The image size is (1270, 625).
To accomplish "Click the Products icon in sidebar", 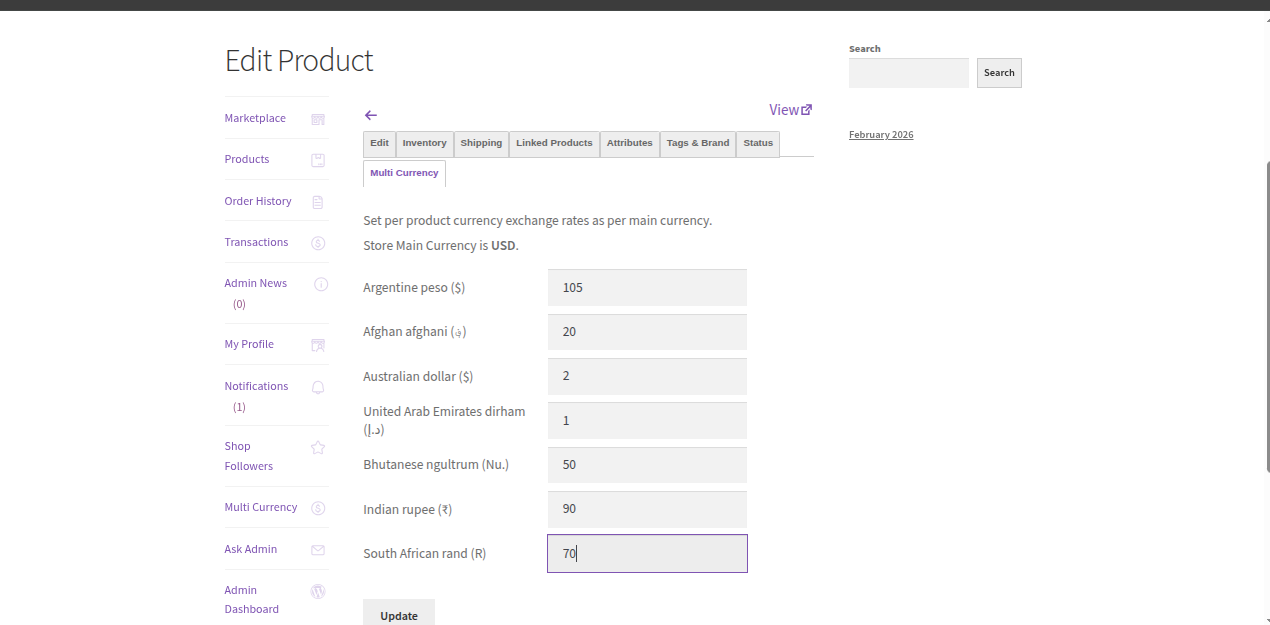I will [x=318, y=160].
